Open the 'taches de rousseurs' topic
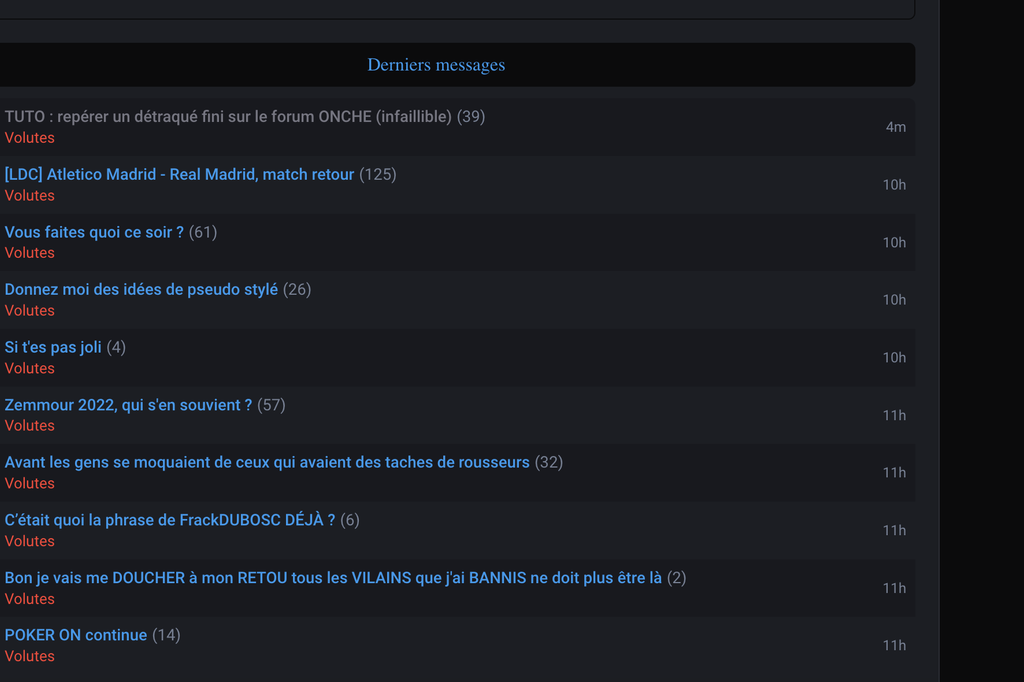Screen dimensions: 1024x682 (267, 463)
